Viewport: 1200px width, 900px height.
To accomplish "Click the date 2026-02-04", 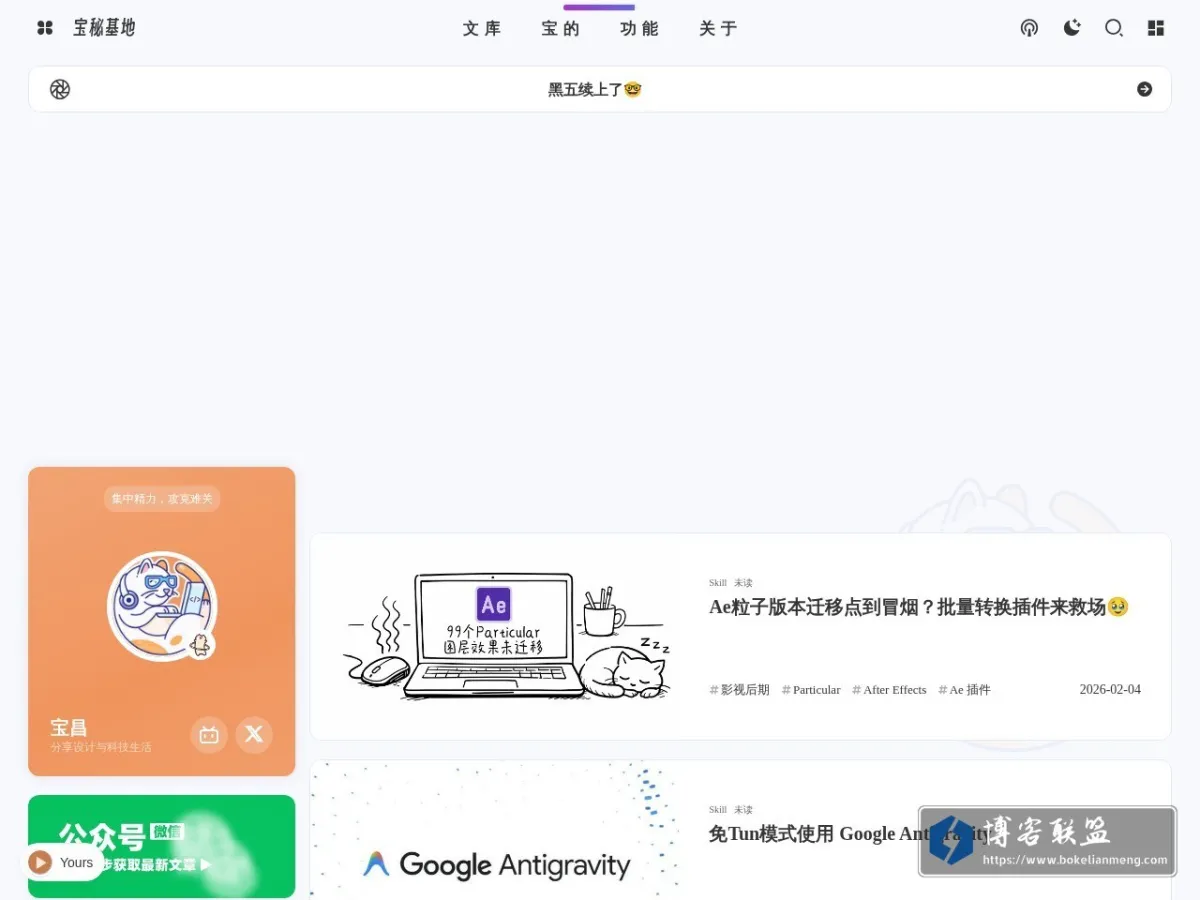I will click(1110, 690).
